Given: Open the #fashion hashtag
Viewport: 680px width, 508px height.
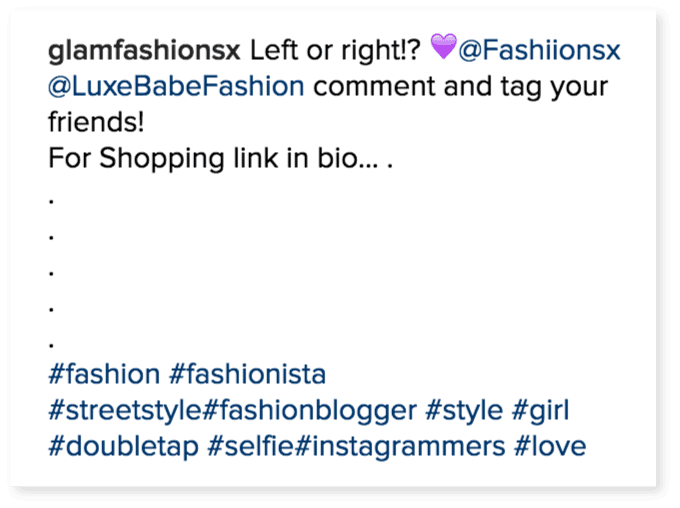Looking at the screenshot, I should pyautogui.click(x=104, y=375).
